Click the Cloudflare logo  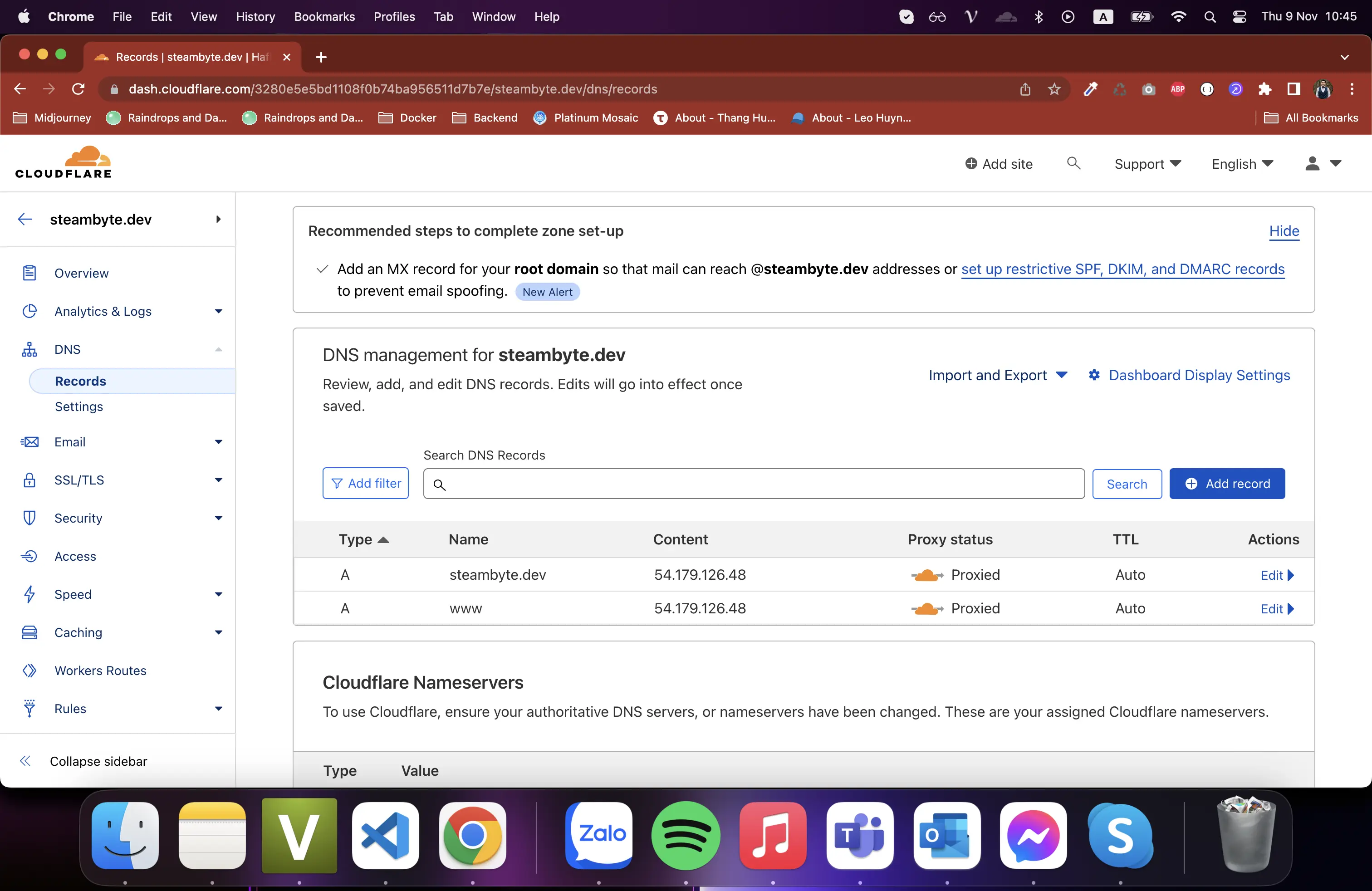[x=64, y=162]
